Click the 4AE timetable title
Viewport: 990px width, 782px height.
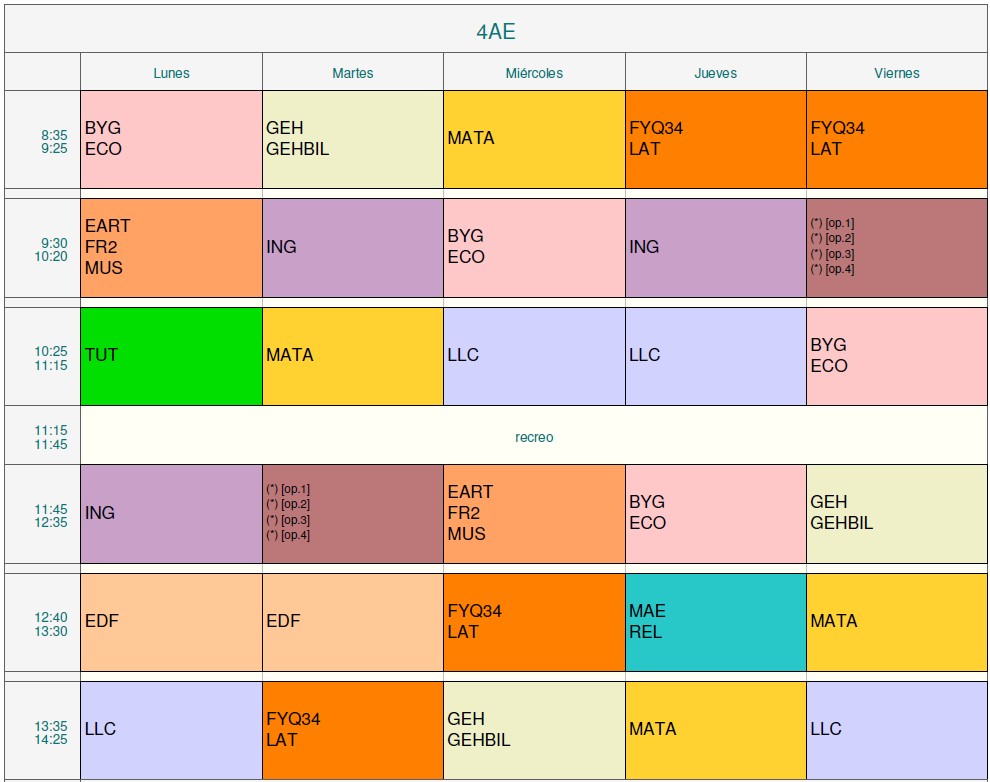point(496,31)
